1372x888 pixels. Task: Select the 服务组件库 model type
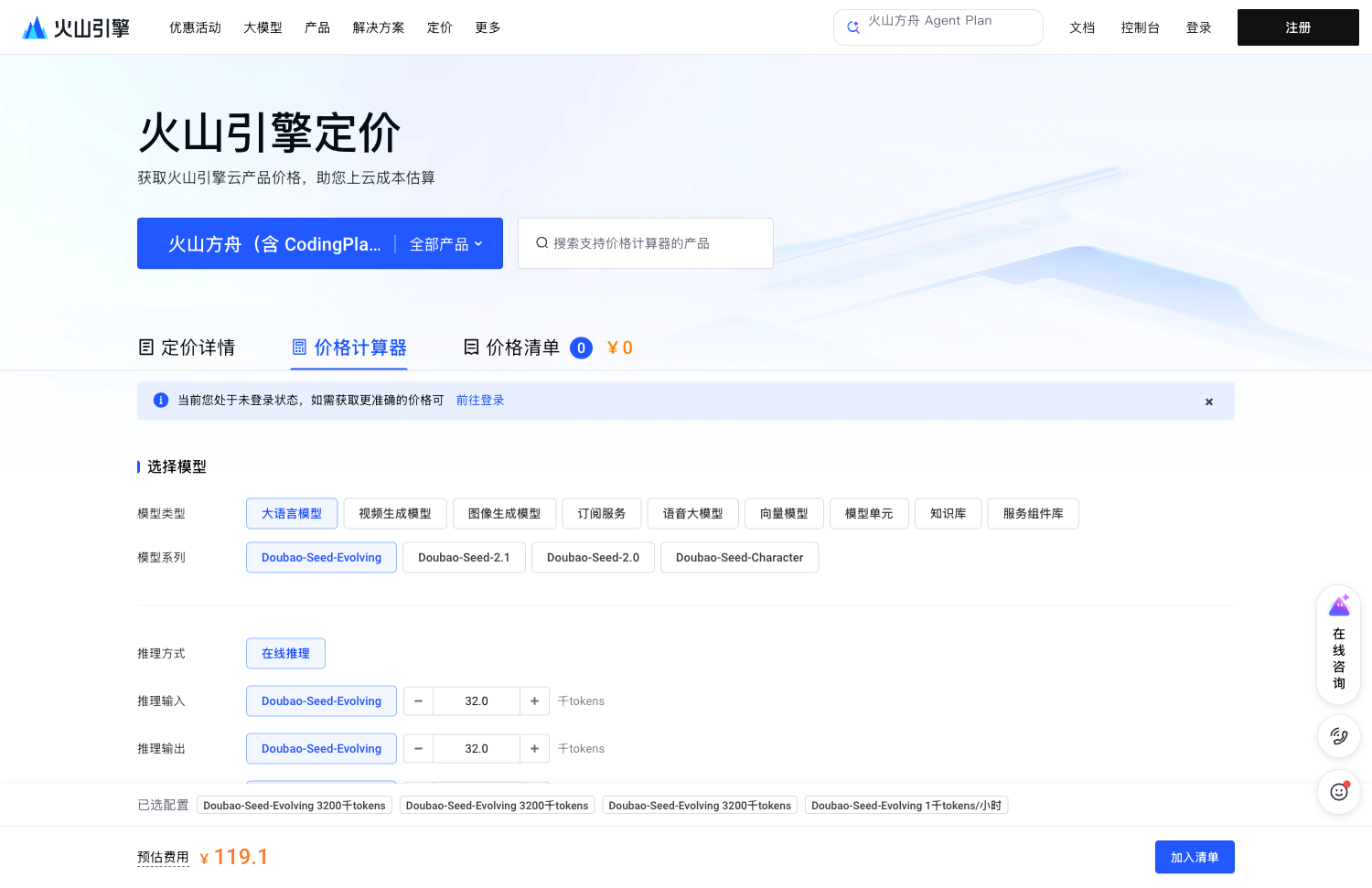[x=1034, y=514]
